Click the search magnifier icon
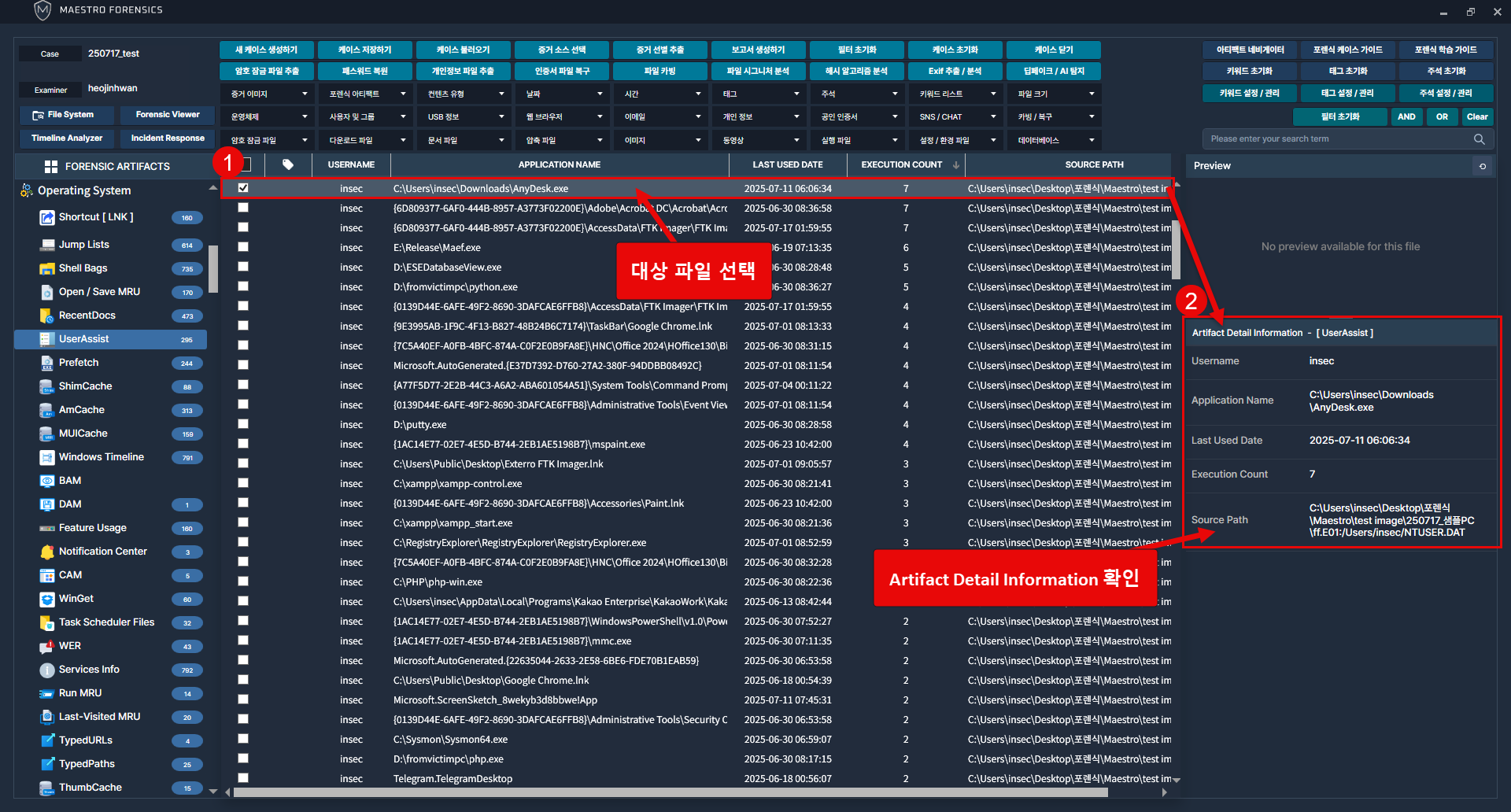Viewport: 1511px width, 812px height. tap(1479, 139)
